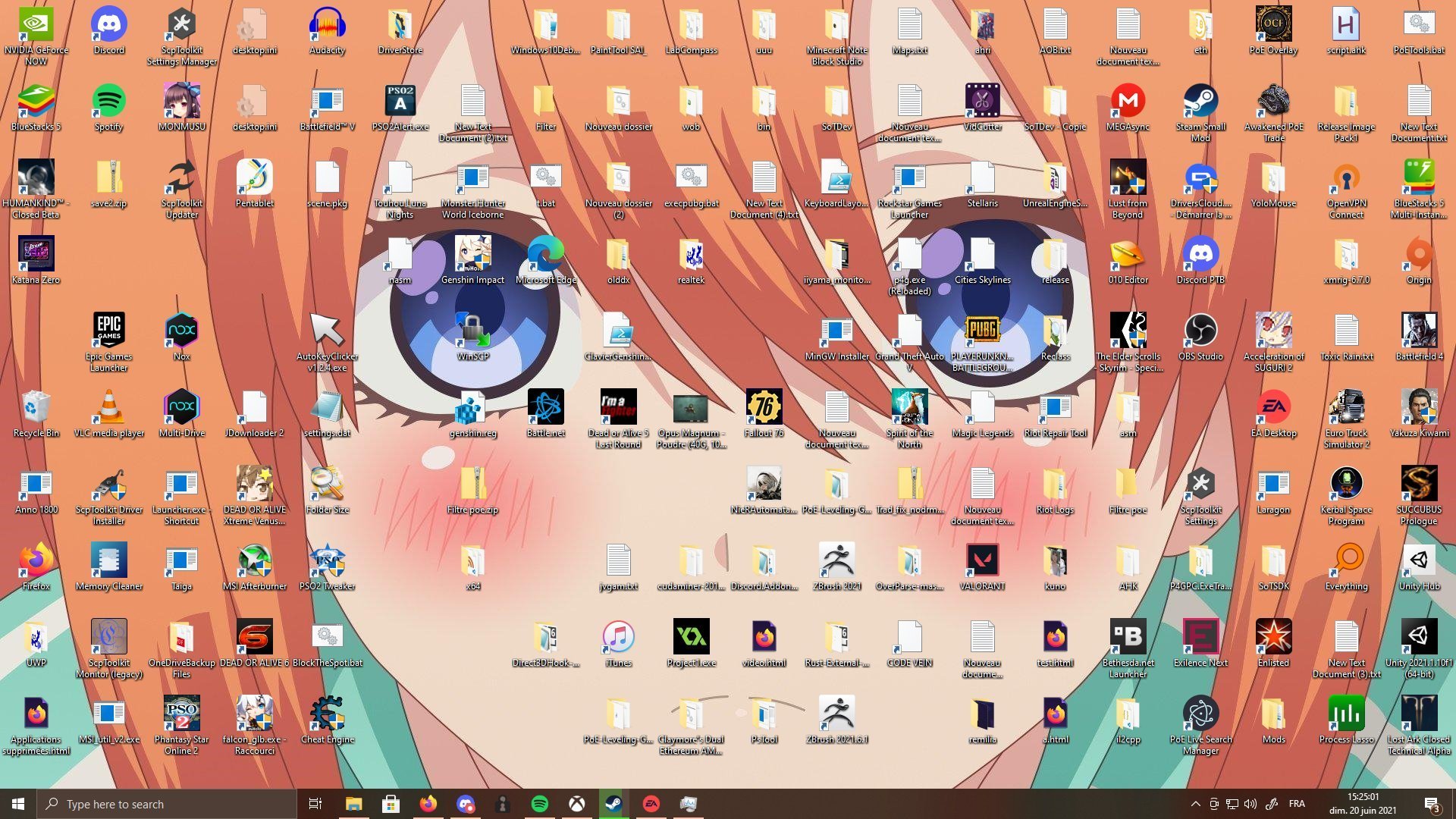
Task: Open the JDownloader 2 shortcut
Action: [x=255, y=415]
